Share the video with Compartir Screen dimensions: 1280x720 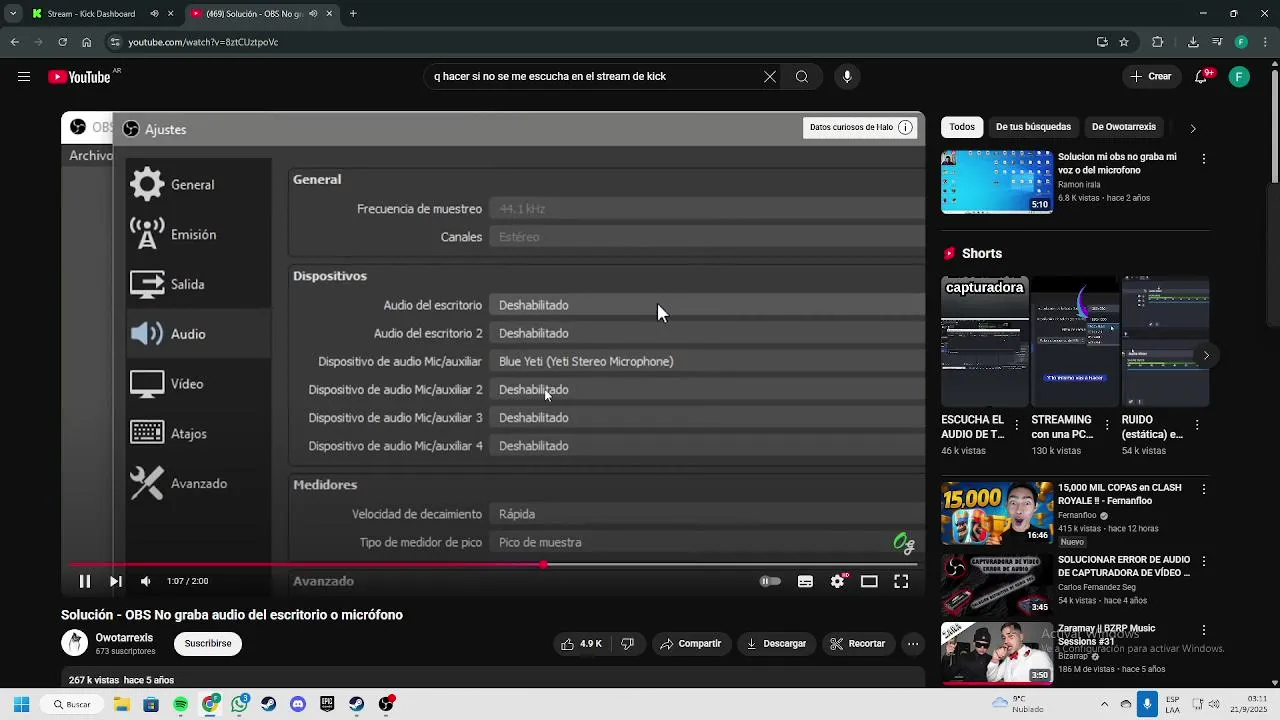[690, 644]
